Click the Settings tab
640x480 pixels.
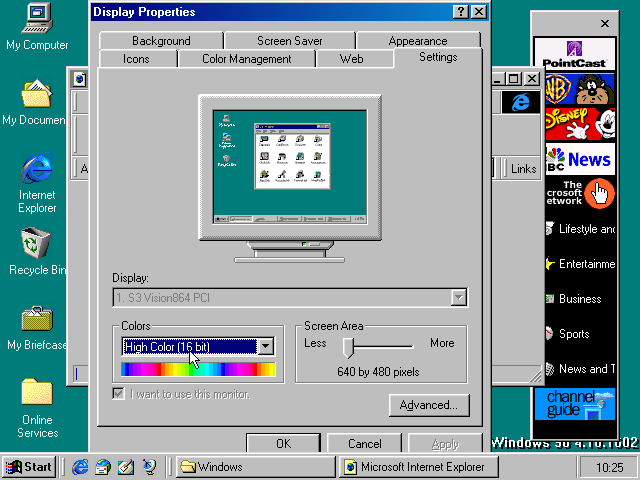click(438, 57)
